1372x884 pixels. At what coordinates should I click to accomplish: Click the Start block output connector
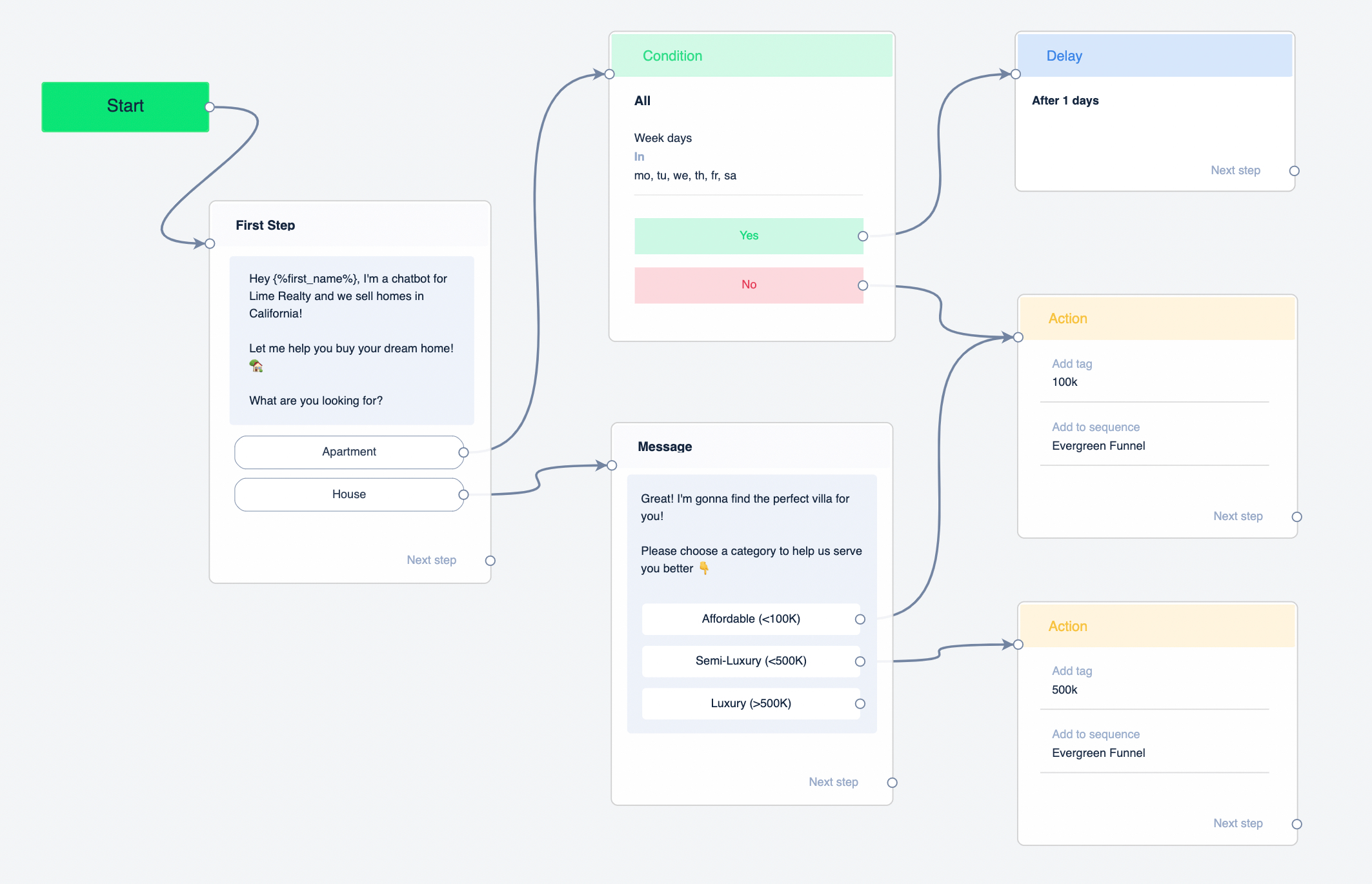(x=210, y=107)
